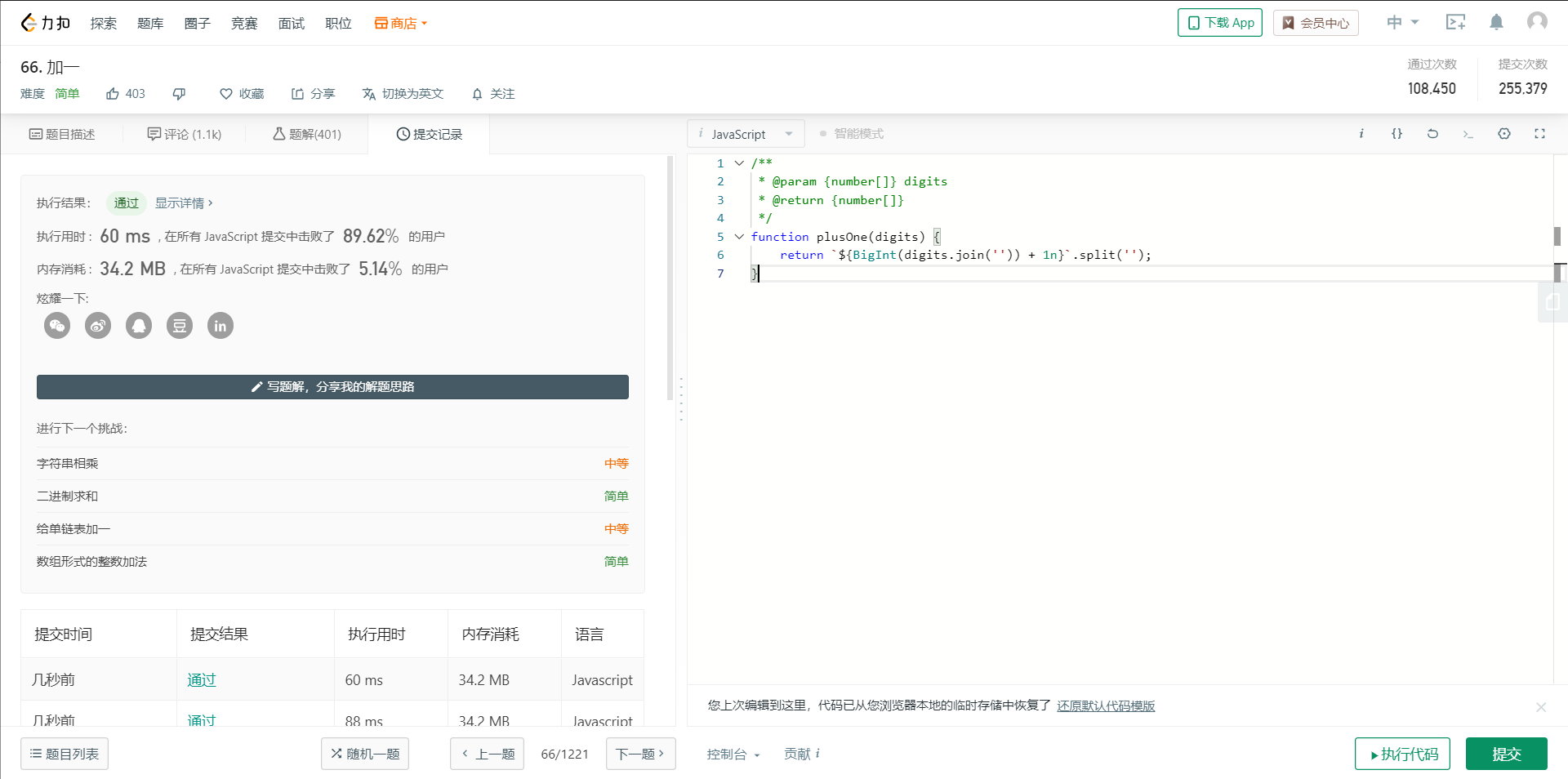1568x779 pixels.
Task: Go to next problem 下一题
Action: point(641,754)
